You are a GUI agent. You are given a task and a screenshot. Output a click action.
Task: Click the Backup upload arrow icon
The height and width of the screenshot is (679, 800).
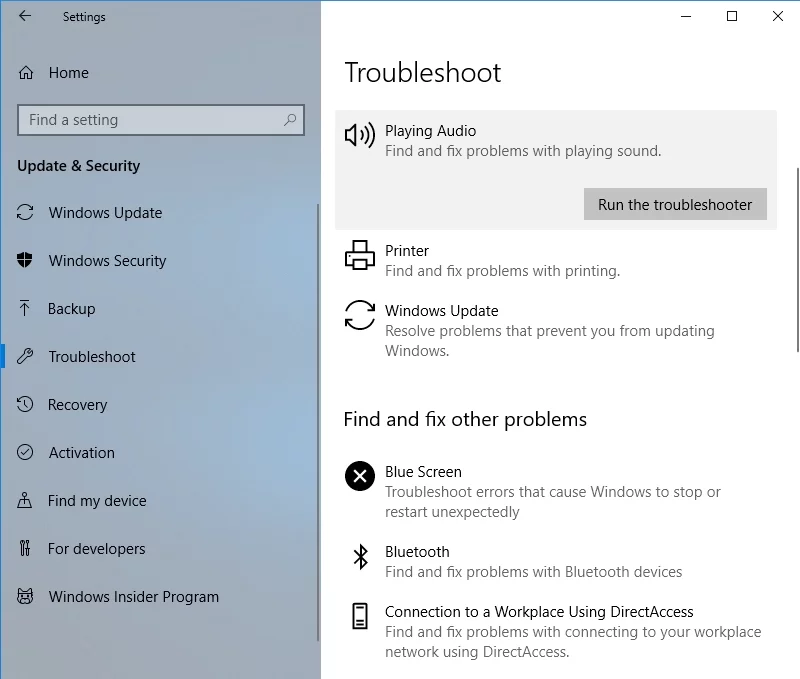point(26,309)
